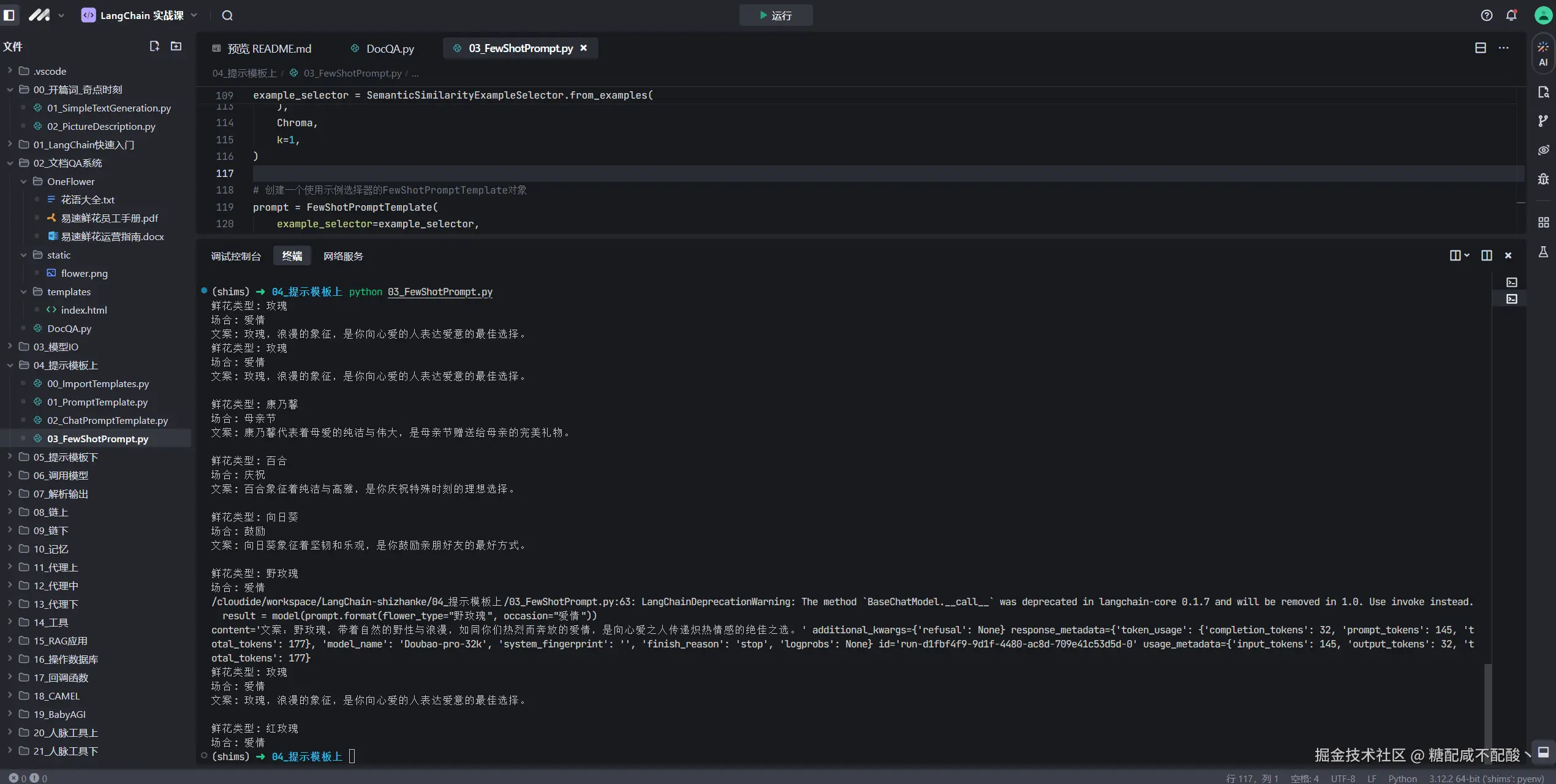
Task: Open the search magnifier in top bar
Action: [x=227, y=15]
